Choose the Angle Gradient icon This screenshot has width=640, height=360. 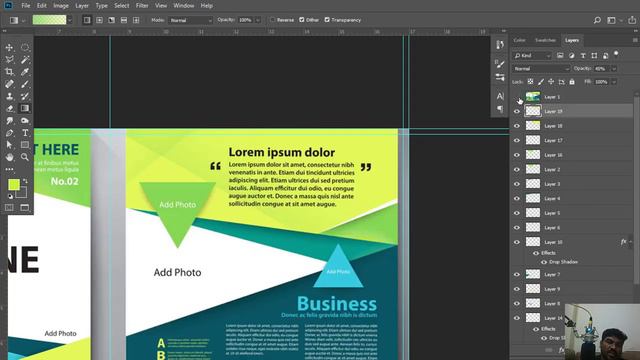point(111,20)
